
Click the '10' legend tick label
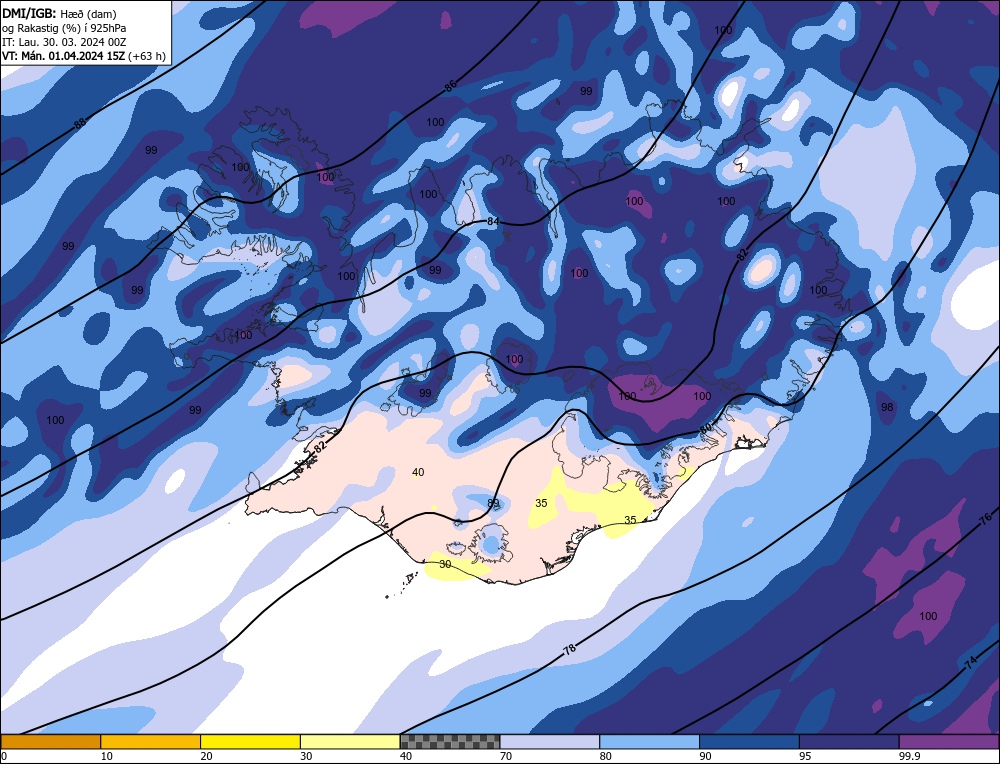click(107, 756)
